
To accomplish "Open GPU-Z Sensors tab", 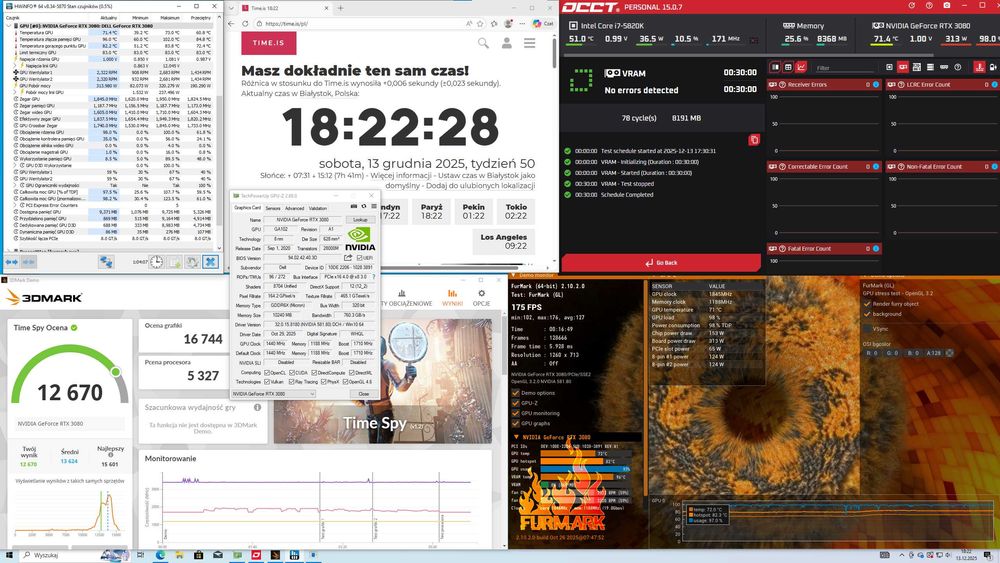I will [273, 208].
